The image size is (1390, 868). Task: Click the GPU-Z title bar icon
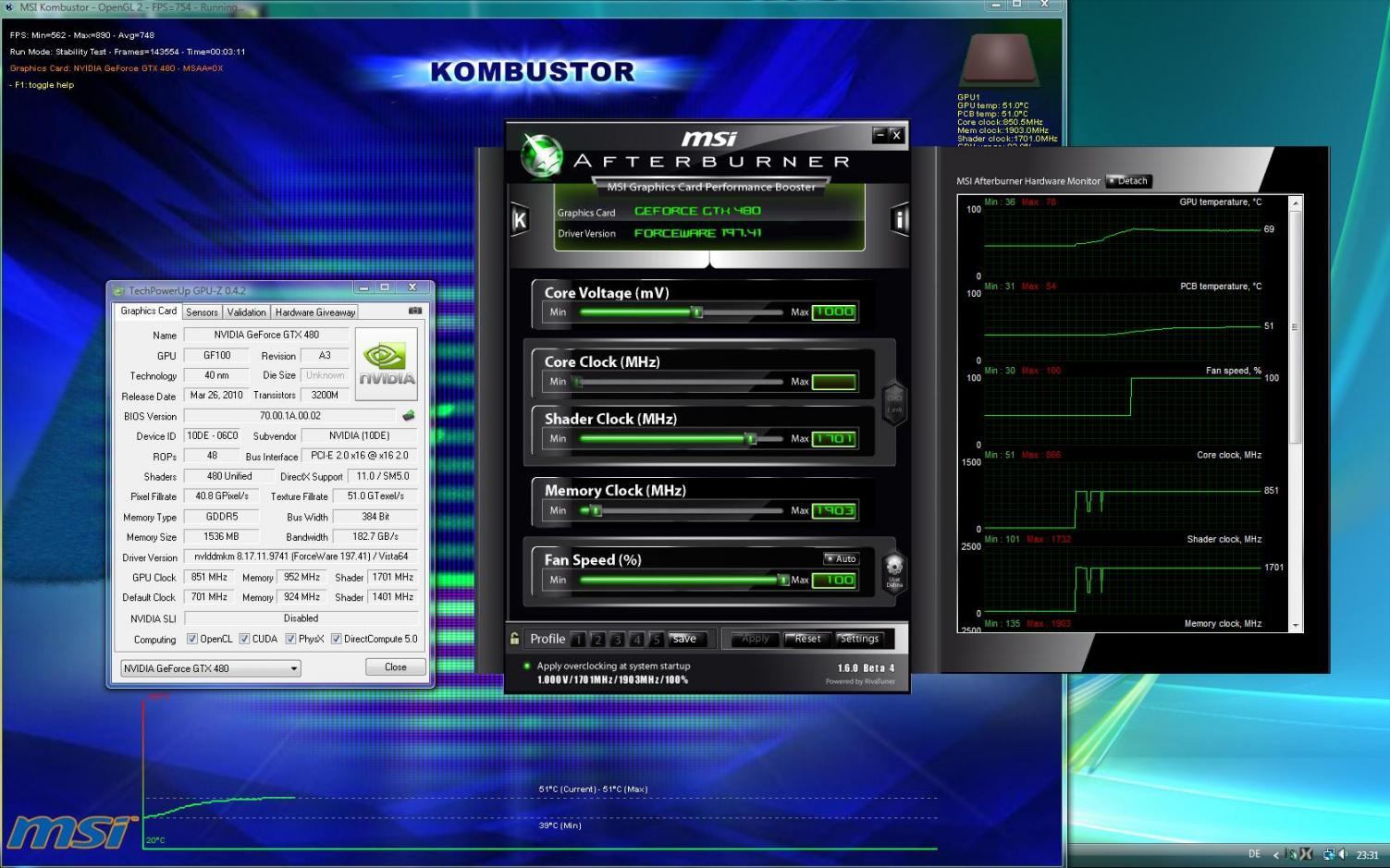[118, 290]
